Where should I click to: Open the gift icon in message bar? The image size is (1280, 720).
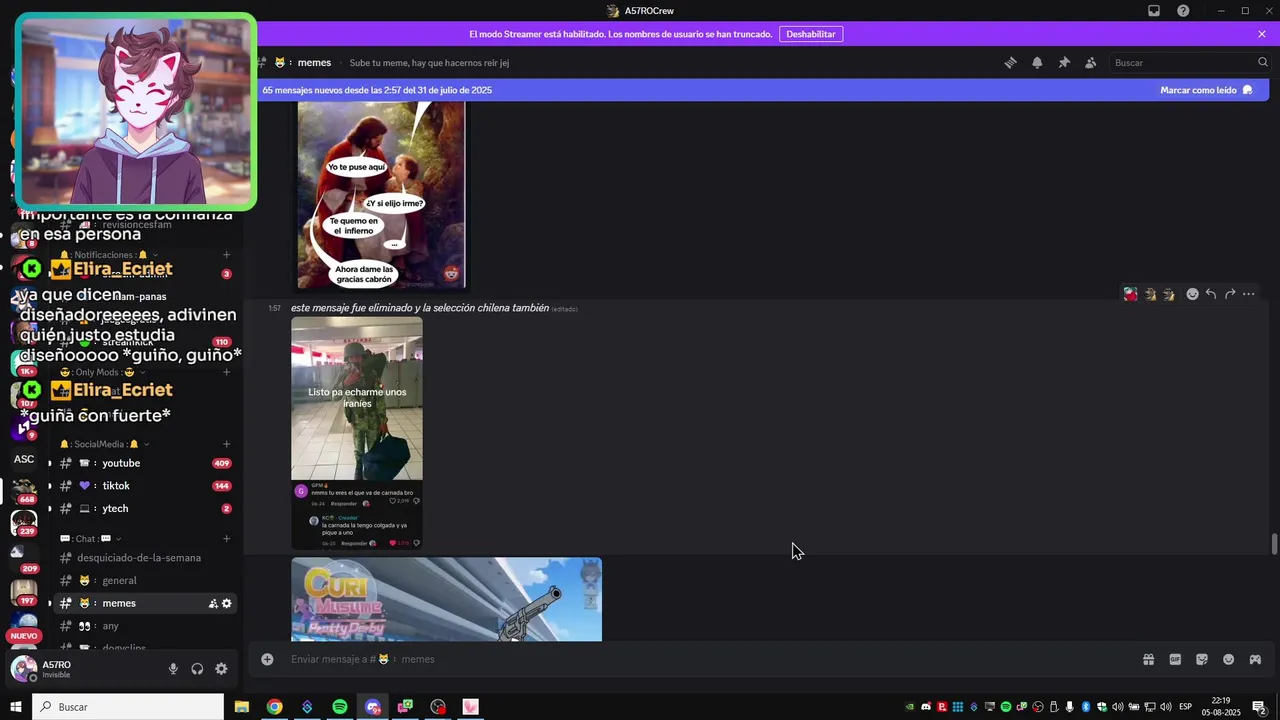[1148, 659]
